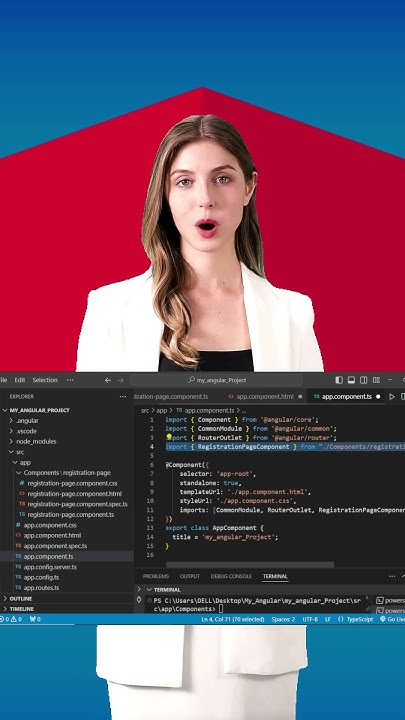The width and height of the screenshot is (405, 720).
Task: Collapse the app folder
Action: coord(67,462)
